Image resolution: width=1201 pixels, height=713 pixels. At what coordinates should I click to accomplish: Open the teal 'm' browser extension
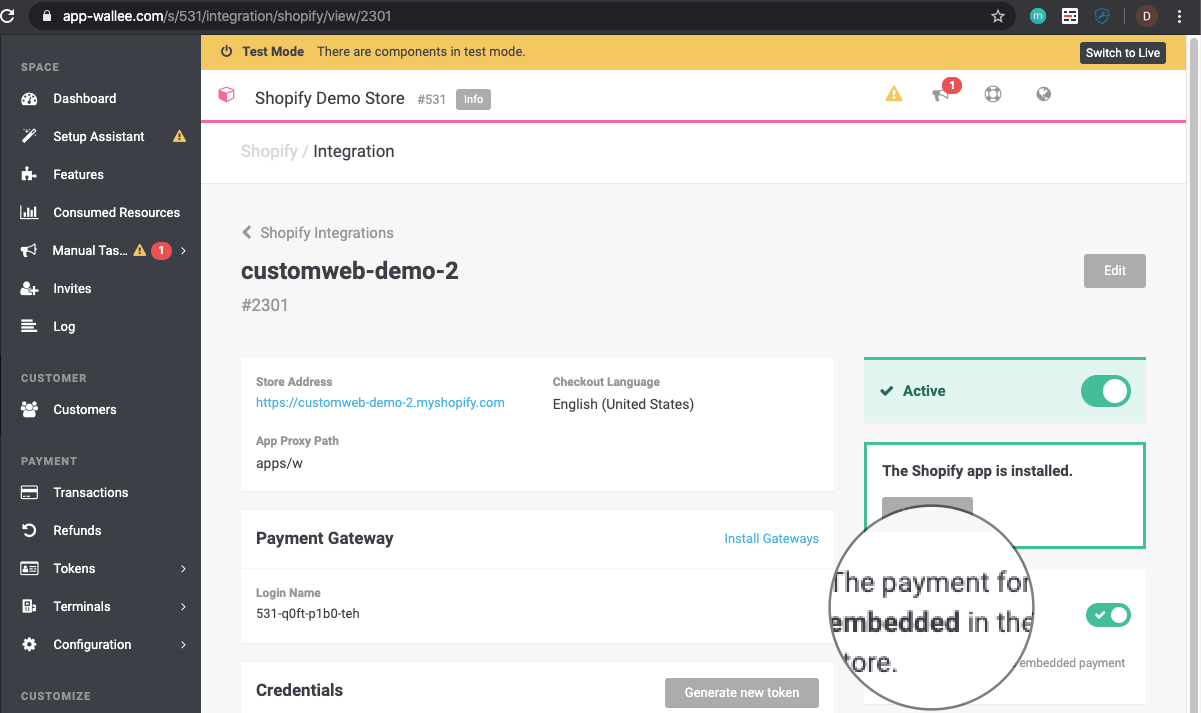(1039, 16)
